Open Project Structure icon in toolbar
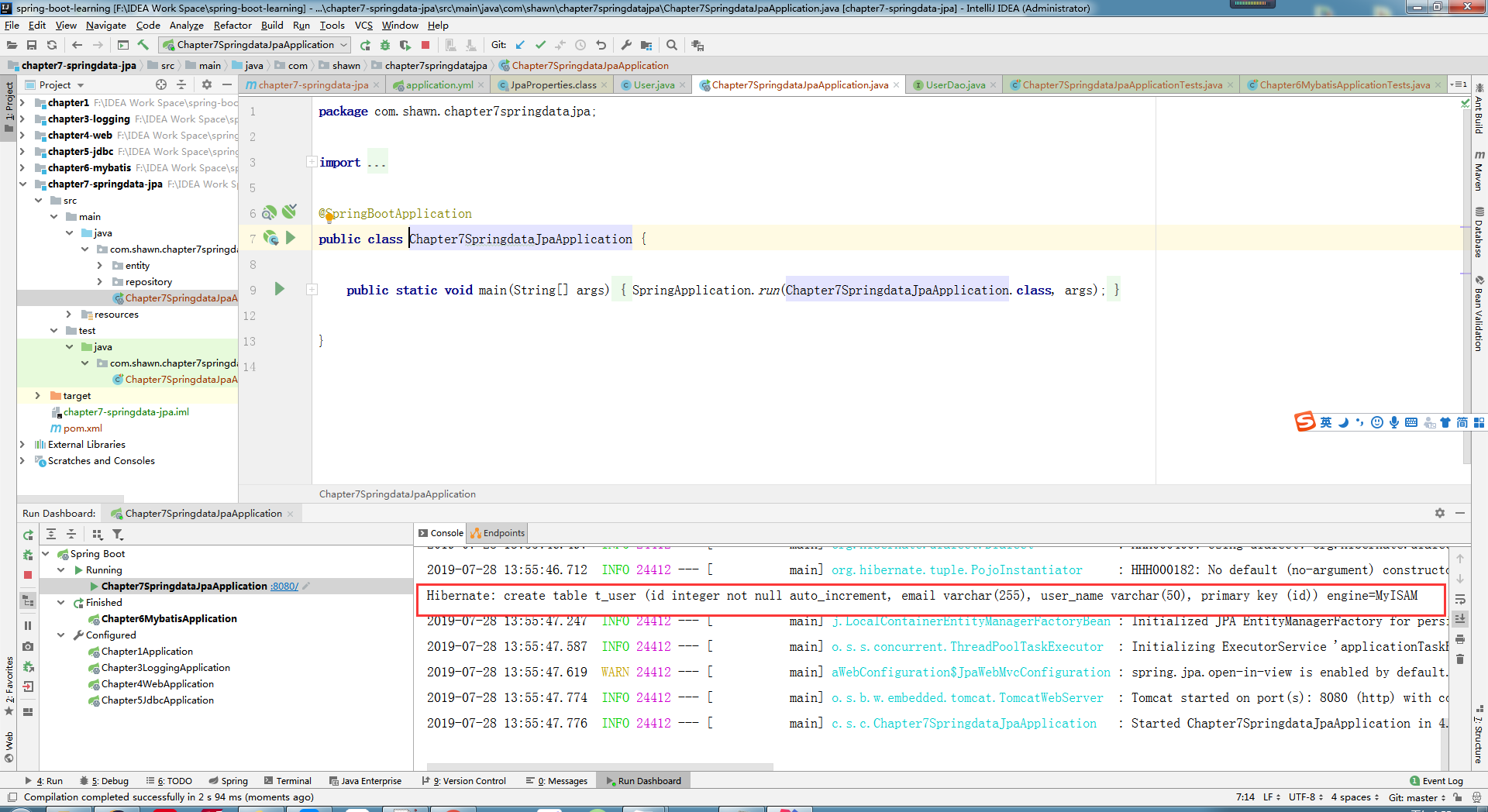This screenshot has height=812, width=1488. coord(646,45)
